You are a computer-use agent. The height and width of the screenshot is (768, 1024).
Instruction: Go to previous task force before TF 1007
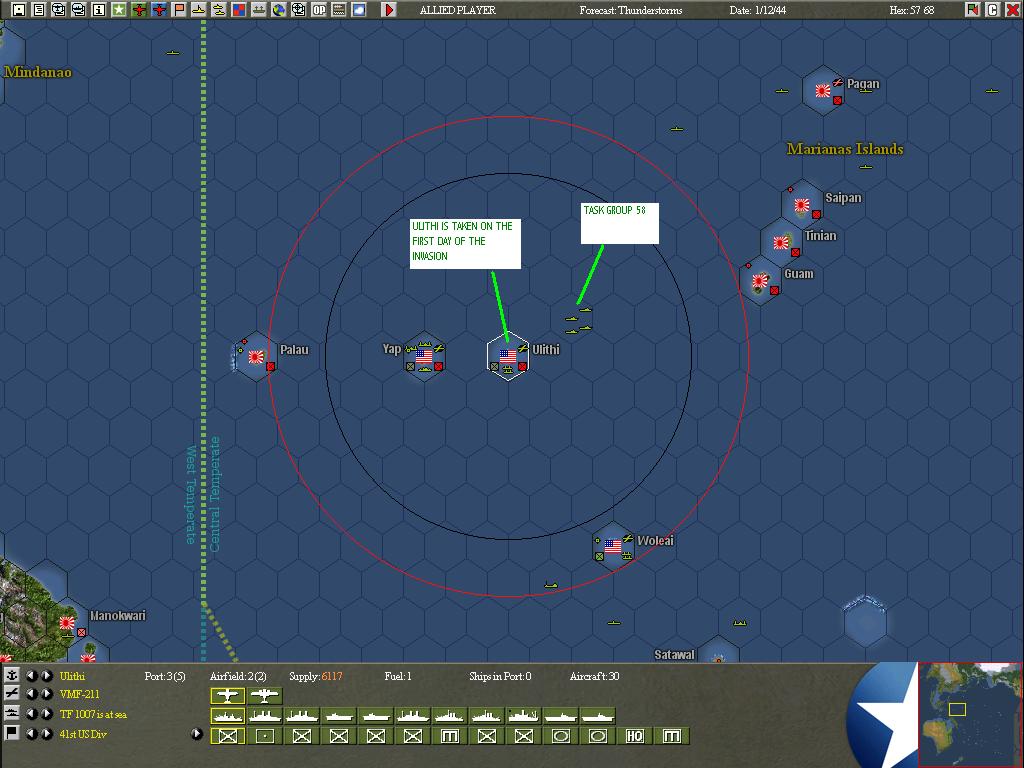tap(31, 713)
